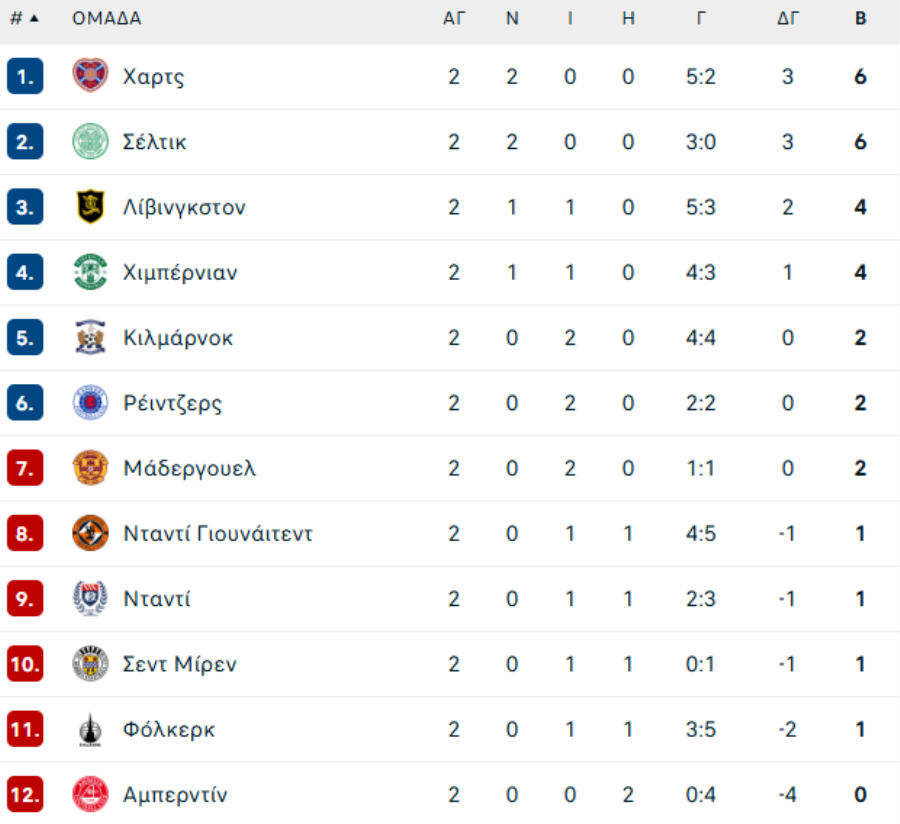Click the Dundee United orange crest
The height and width of the screenshot is (824, 900).
(x=90, y=533)
